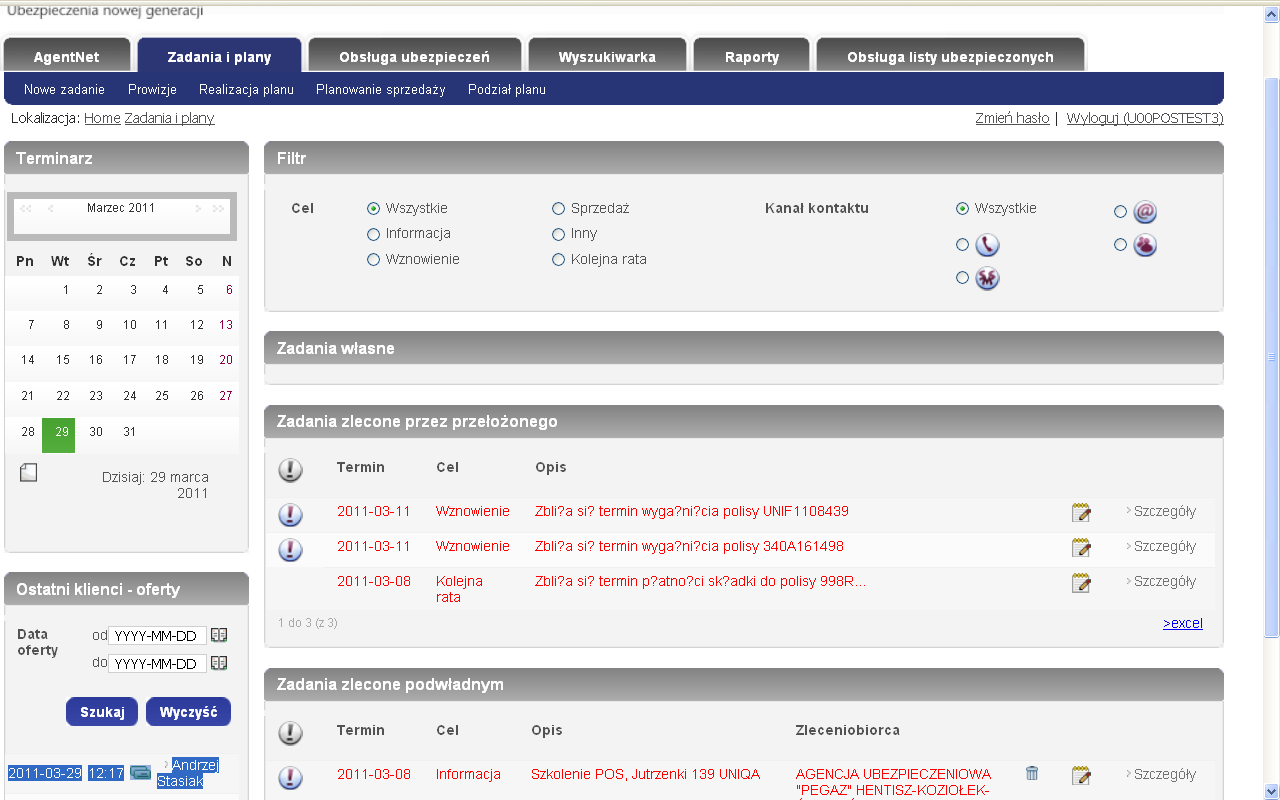Go to previous month in calendar

pos(50,209)
